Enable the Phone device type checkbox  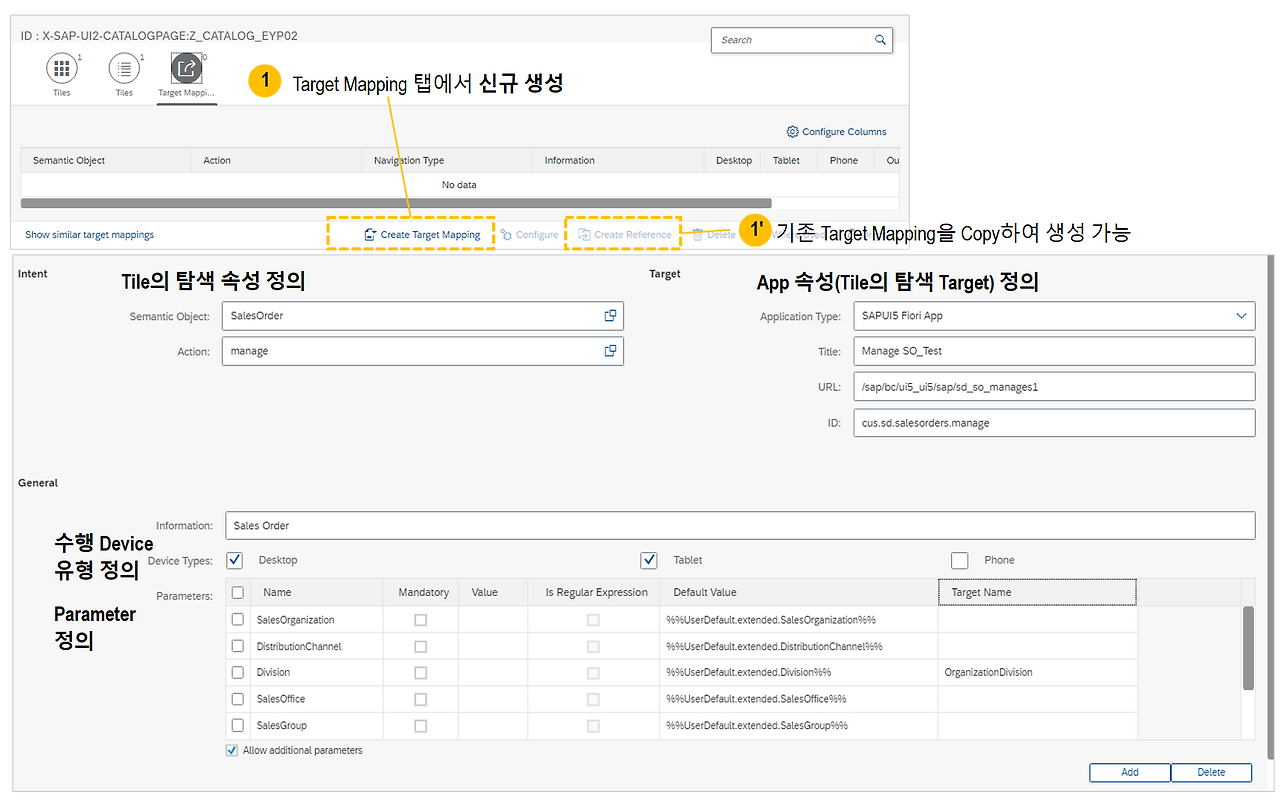[960, 560]
